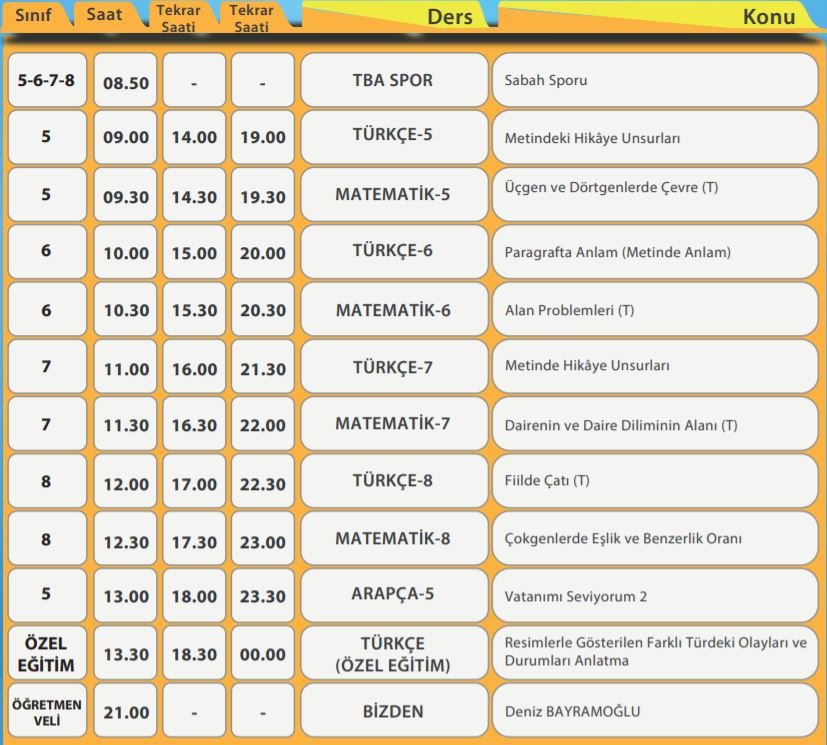Select the 15.30 repeat time
The width and height of the screenshot is (827, 745).
point(194,309)
